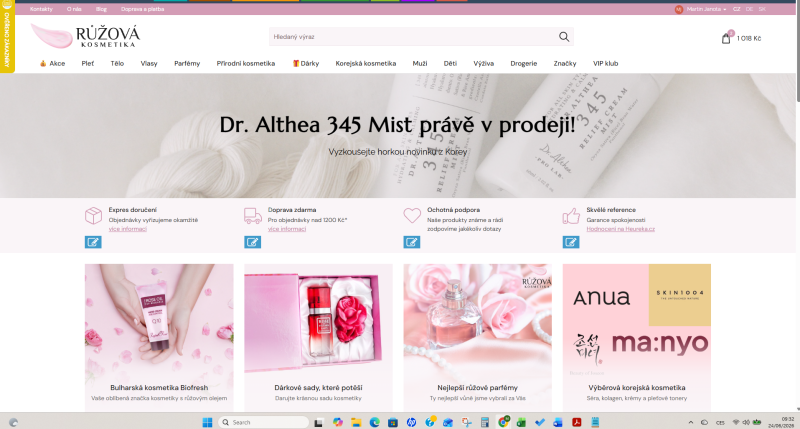
Task: Open Task View in the taskbar
Action: tap(318, 422)
